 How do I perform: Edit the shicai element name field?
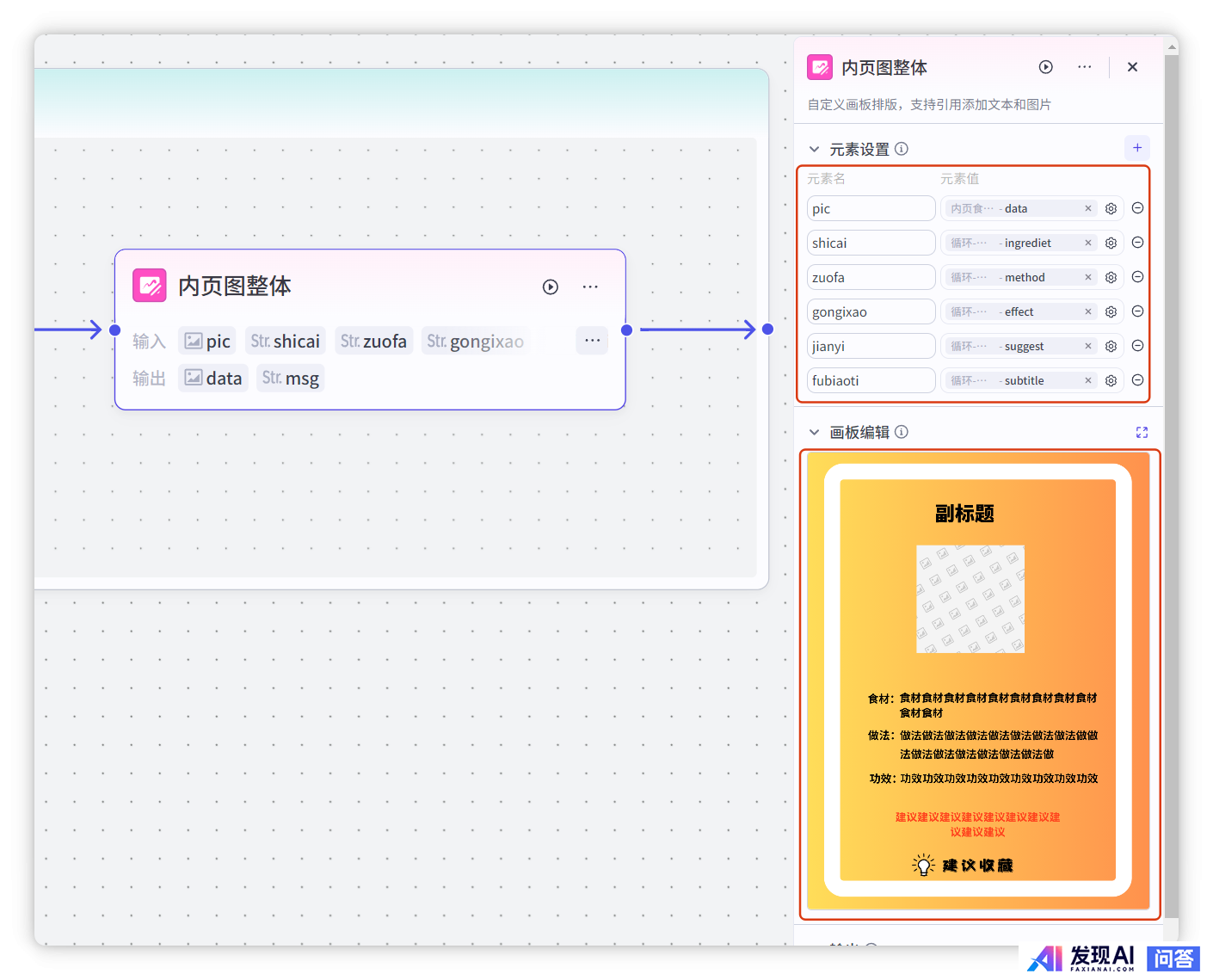click(x=871, y=243)
